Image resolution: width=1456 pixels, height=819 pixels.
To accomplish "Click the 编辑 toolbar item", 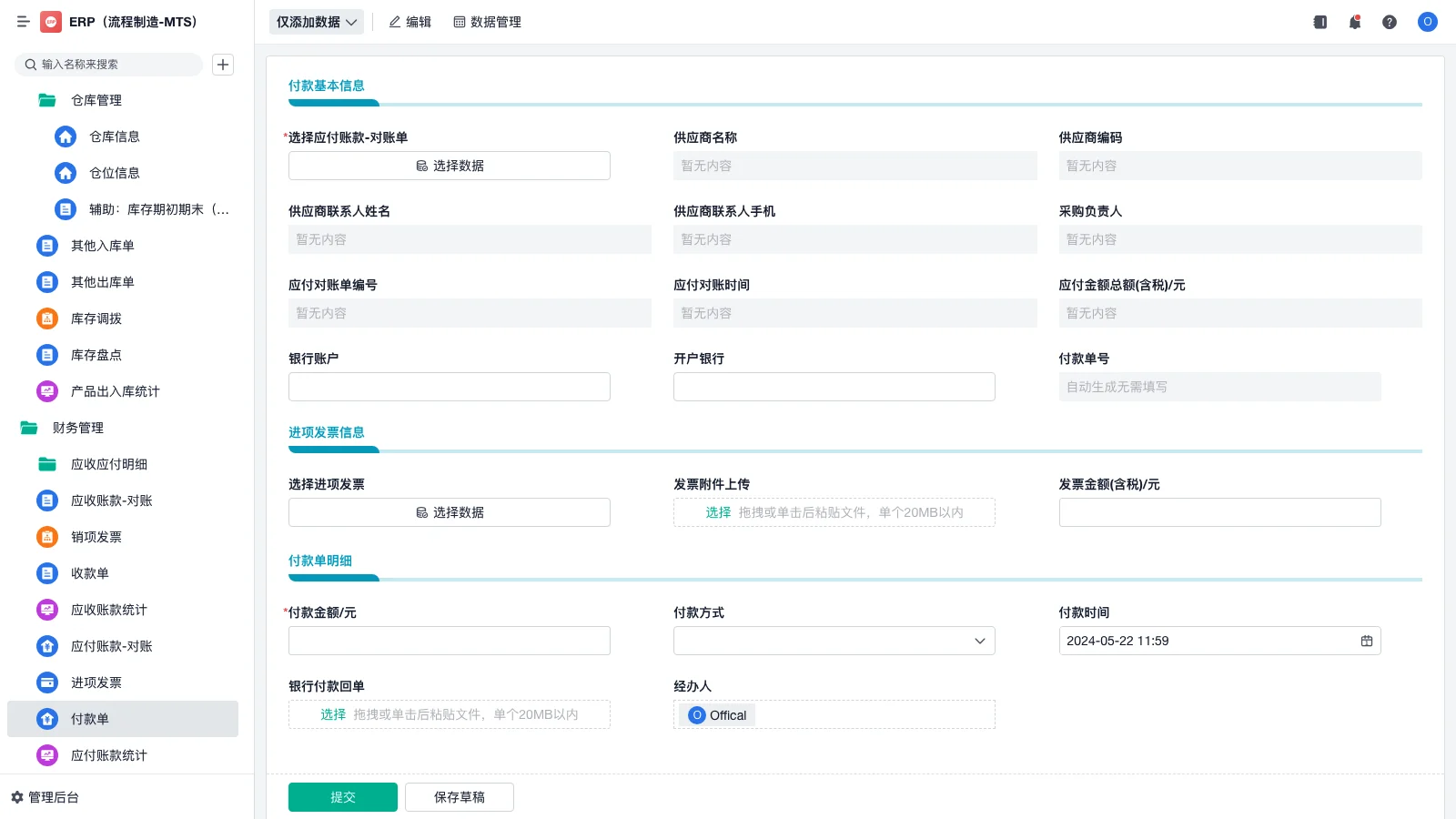I will click(409, 22).
